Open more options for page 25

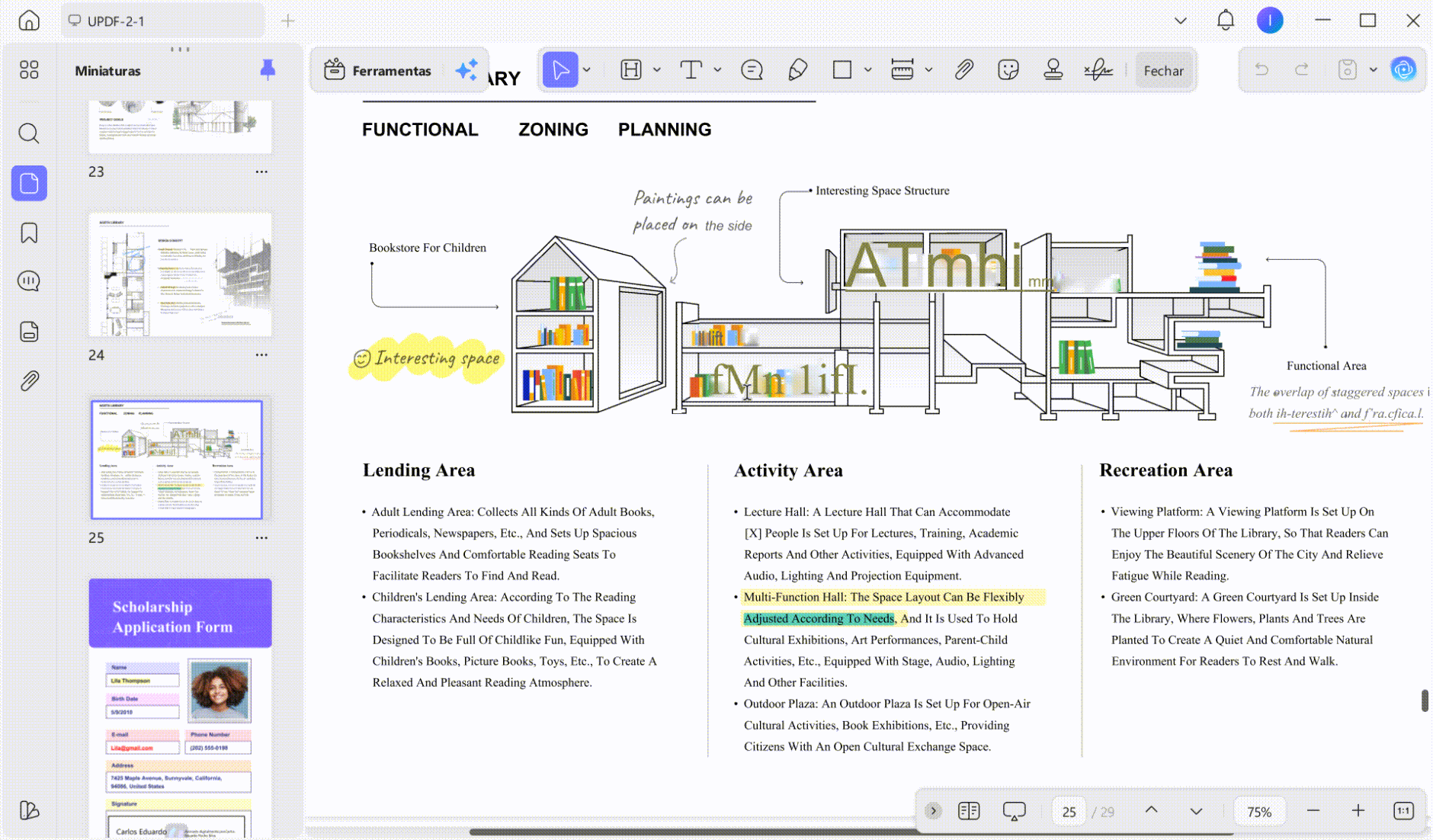(261, 538)
